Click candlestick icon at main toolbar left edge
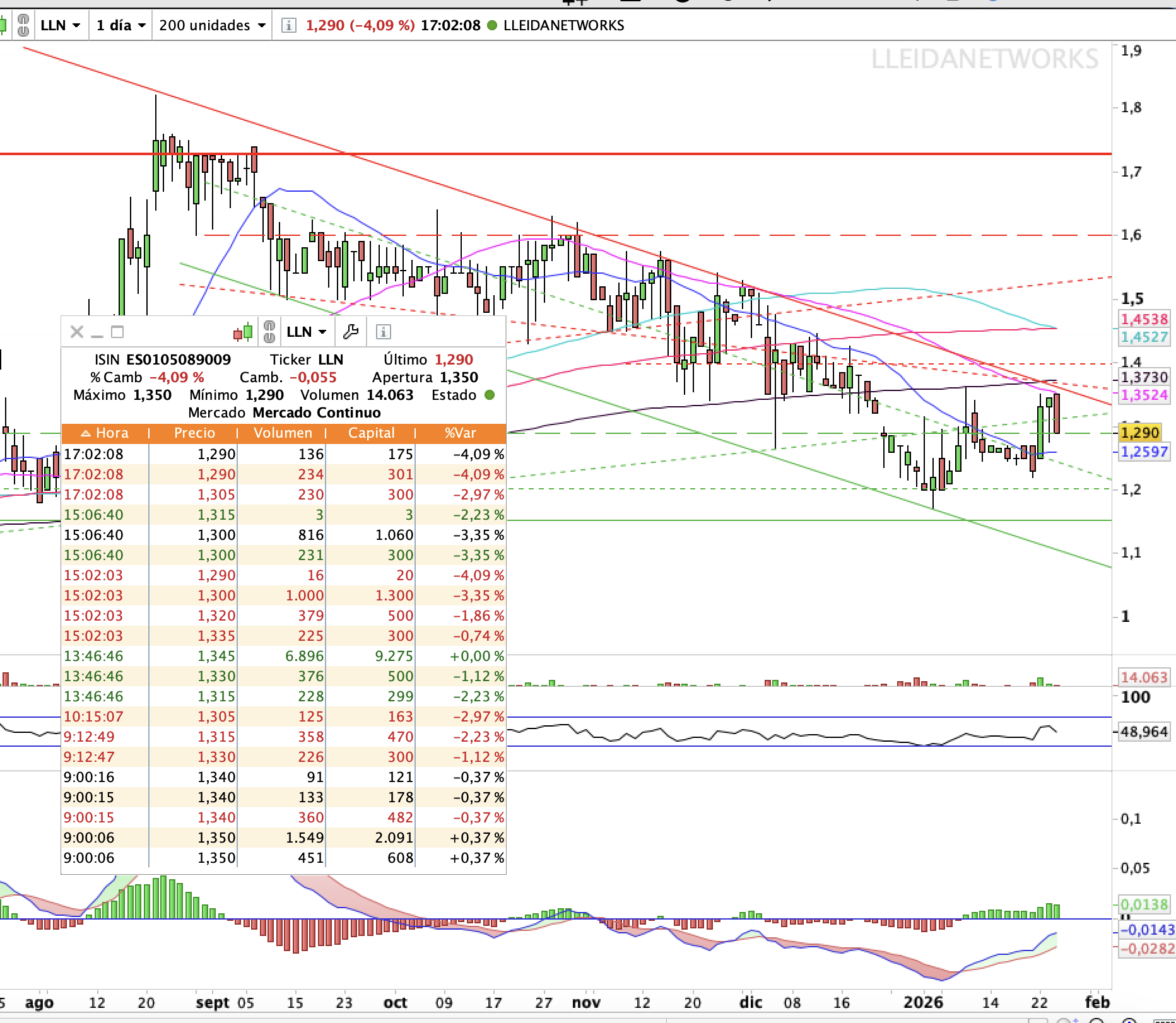Image resolution: width=1176 pixels, height=1023 pixels. click(x=3, y=26)
